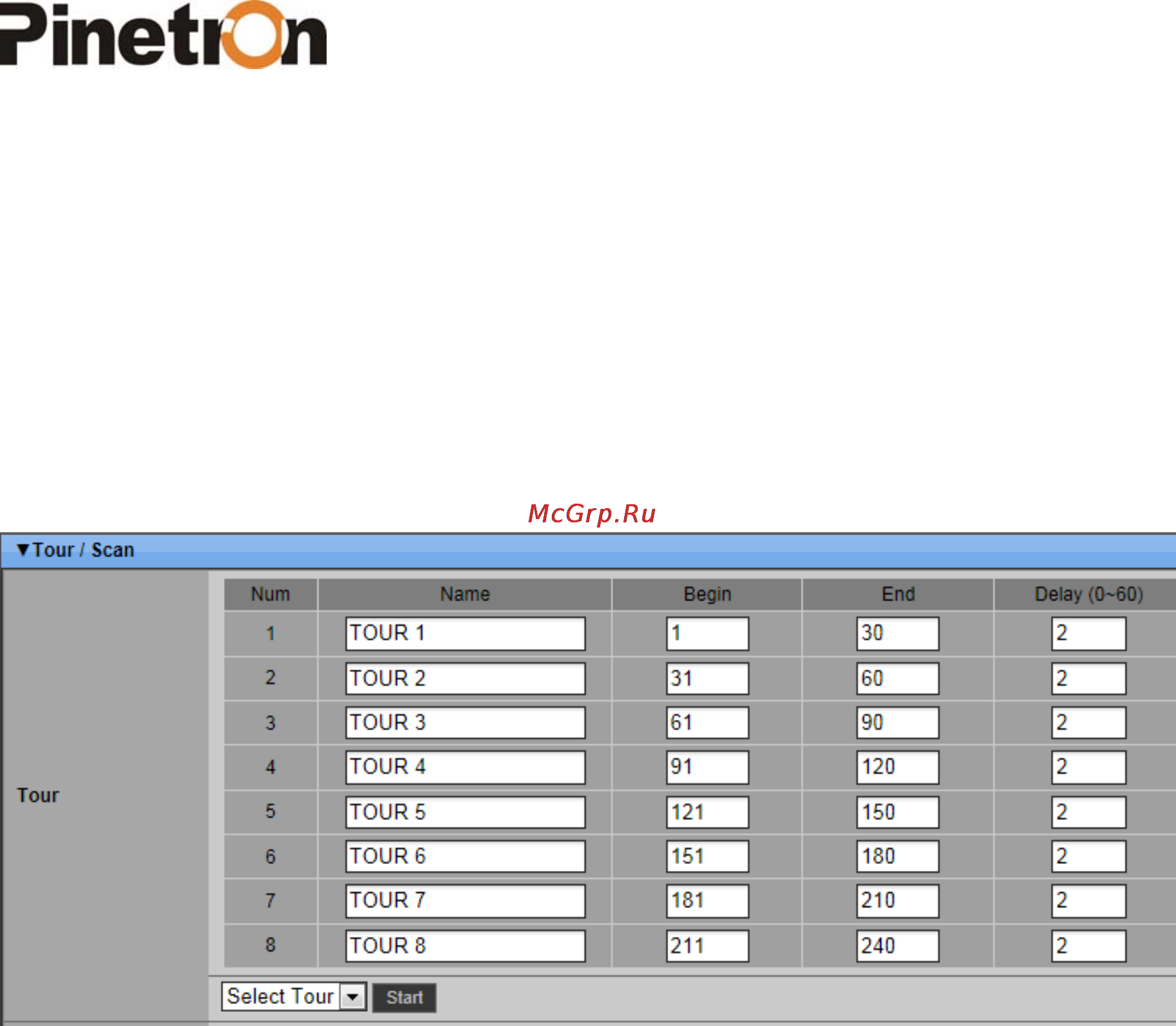Open the Select Tour dropdown
Image resolution: width=1176 pixels, height=1026 pixels.
click(294, 996)
